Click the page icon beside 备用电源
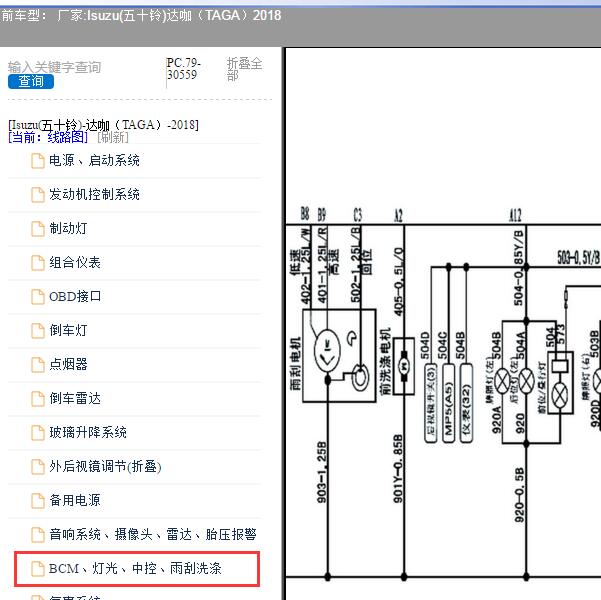This screenshot has width=601, height=600. tap(38, 501)
